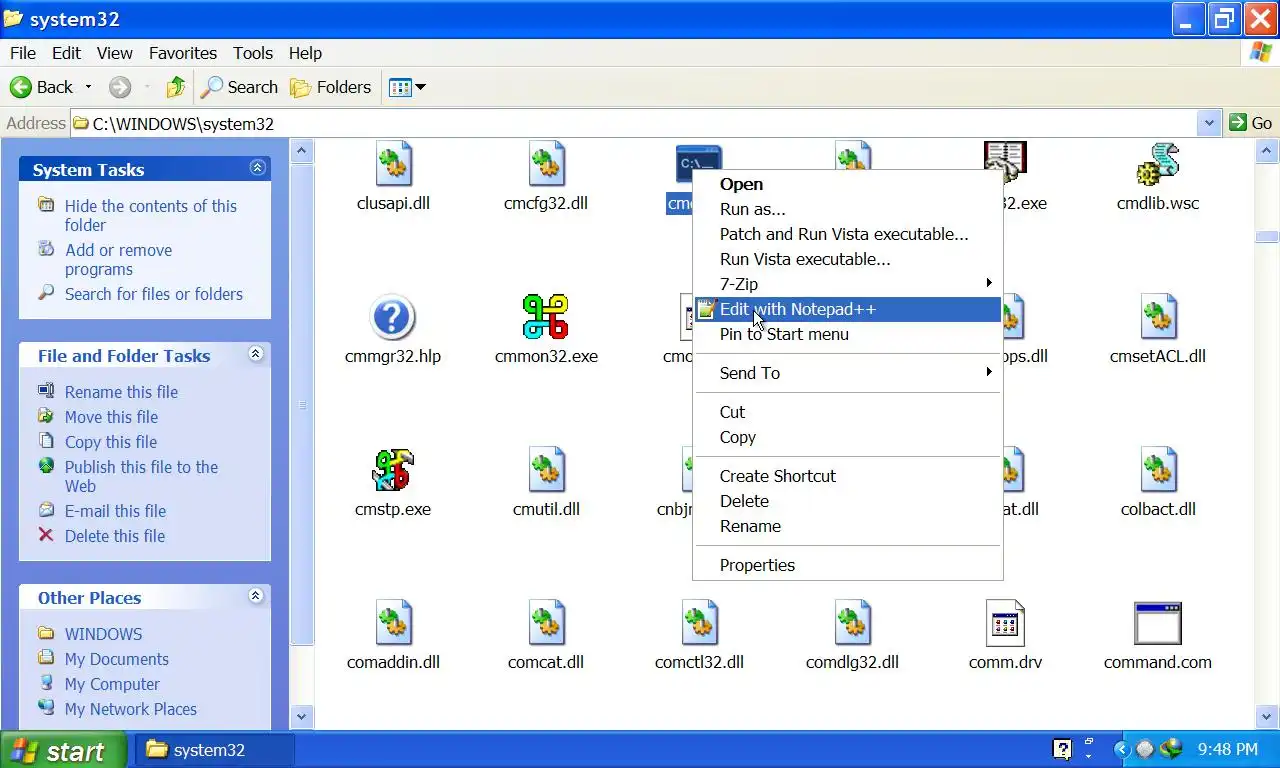Screen dimensions: 1280x768
Task: Select the cmdlib.wsc file icon
Action: (x=1158, y=163)
